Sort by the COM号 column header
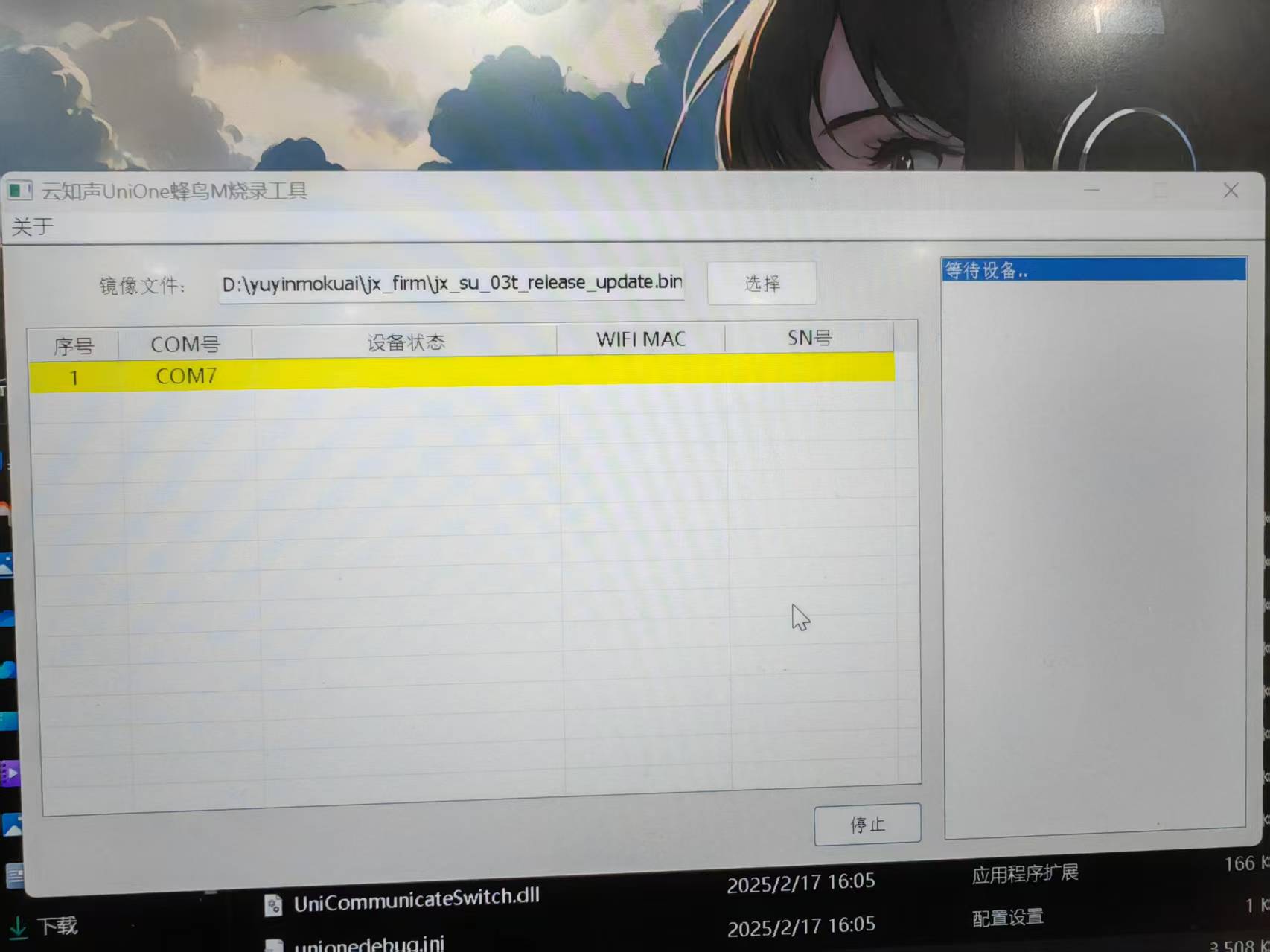The image size is (1270, 952). (185, 344)
